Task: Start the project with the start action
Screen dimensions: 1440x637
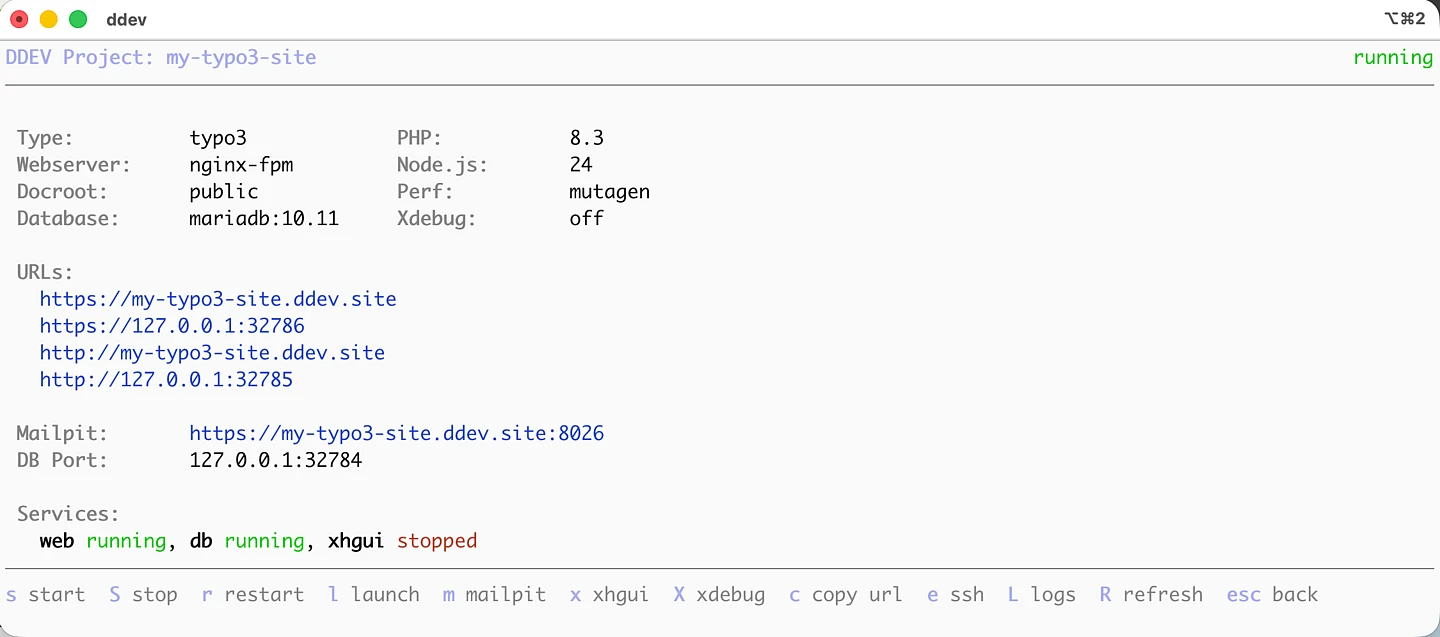Action: pos(46,594)
